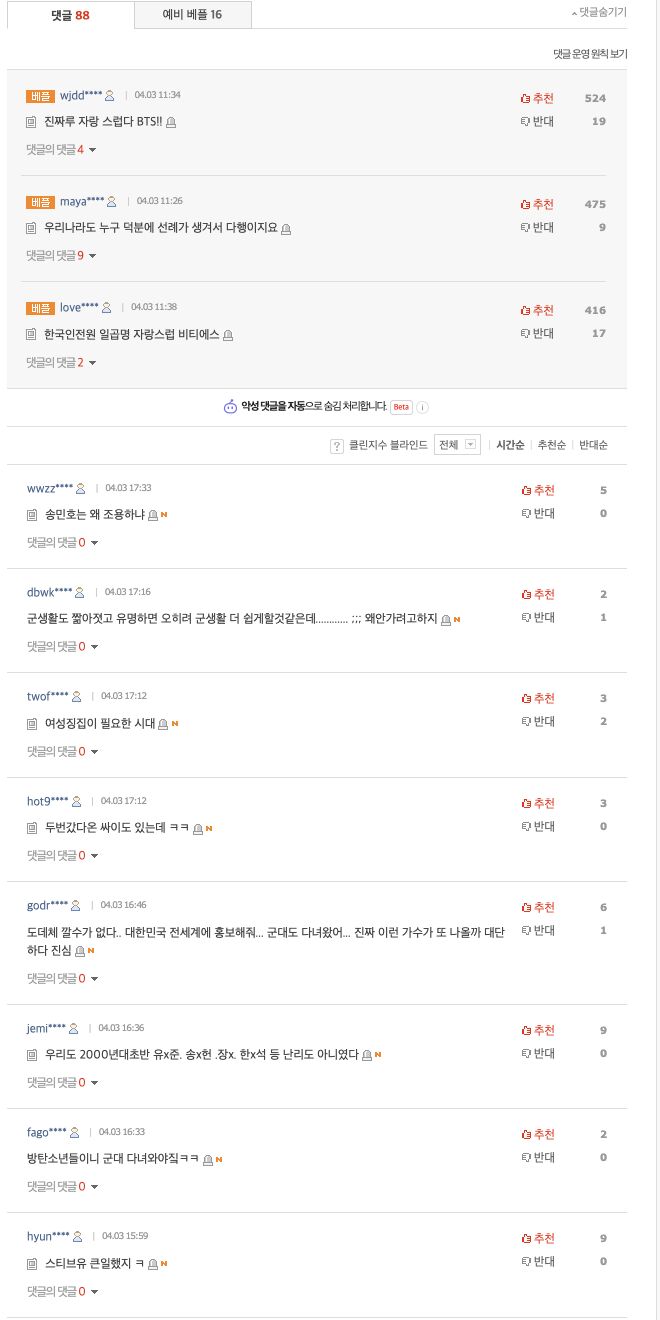Expand the 4 replies under wjdd's comment
The width and height of the screenshot is (660, 1320).
click(61, 150)
